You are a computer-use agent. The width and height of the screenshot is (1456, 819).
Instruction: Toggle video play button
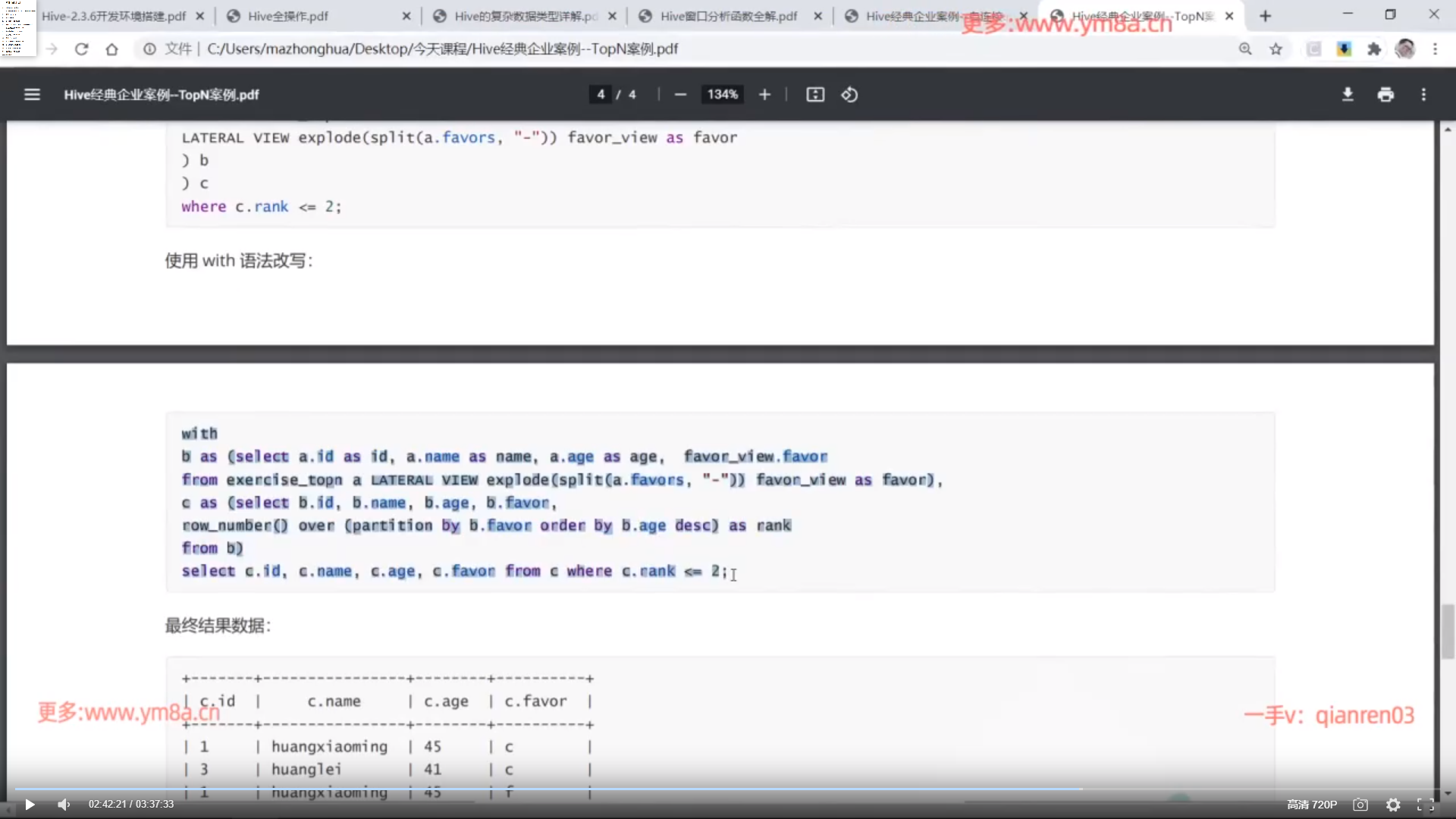pos(30,805)
